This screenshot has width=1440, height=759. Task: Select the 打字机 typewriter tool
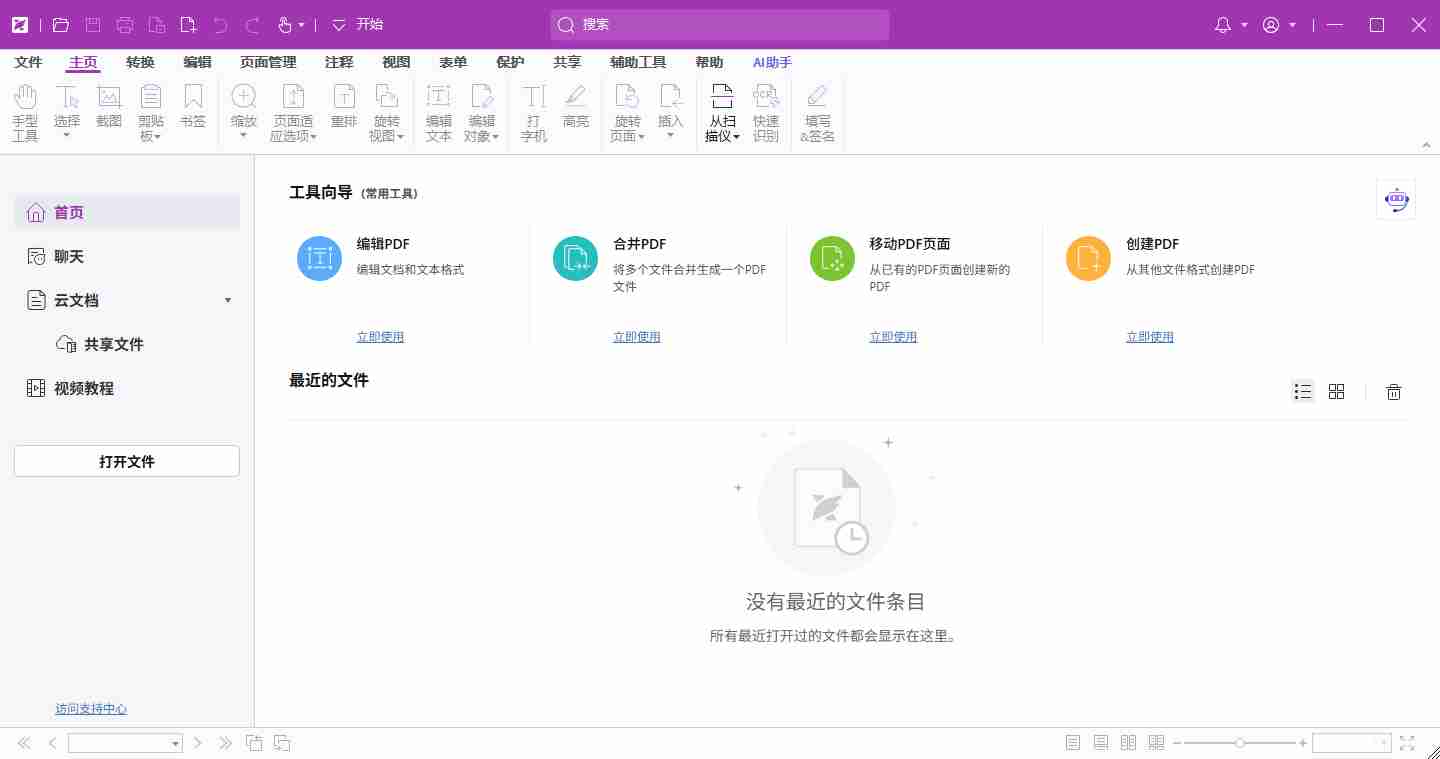(x=534, y=112)
